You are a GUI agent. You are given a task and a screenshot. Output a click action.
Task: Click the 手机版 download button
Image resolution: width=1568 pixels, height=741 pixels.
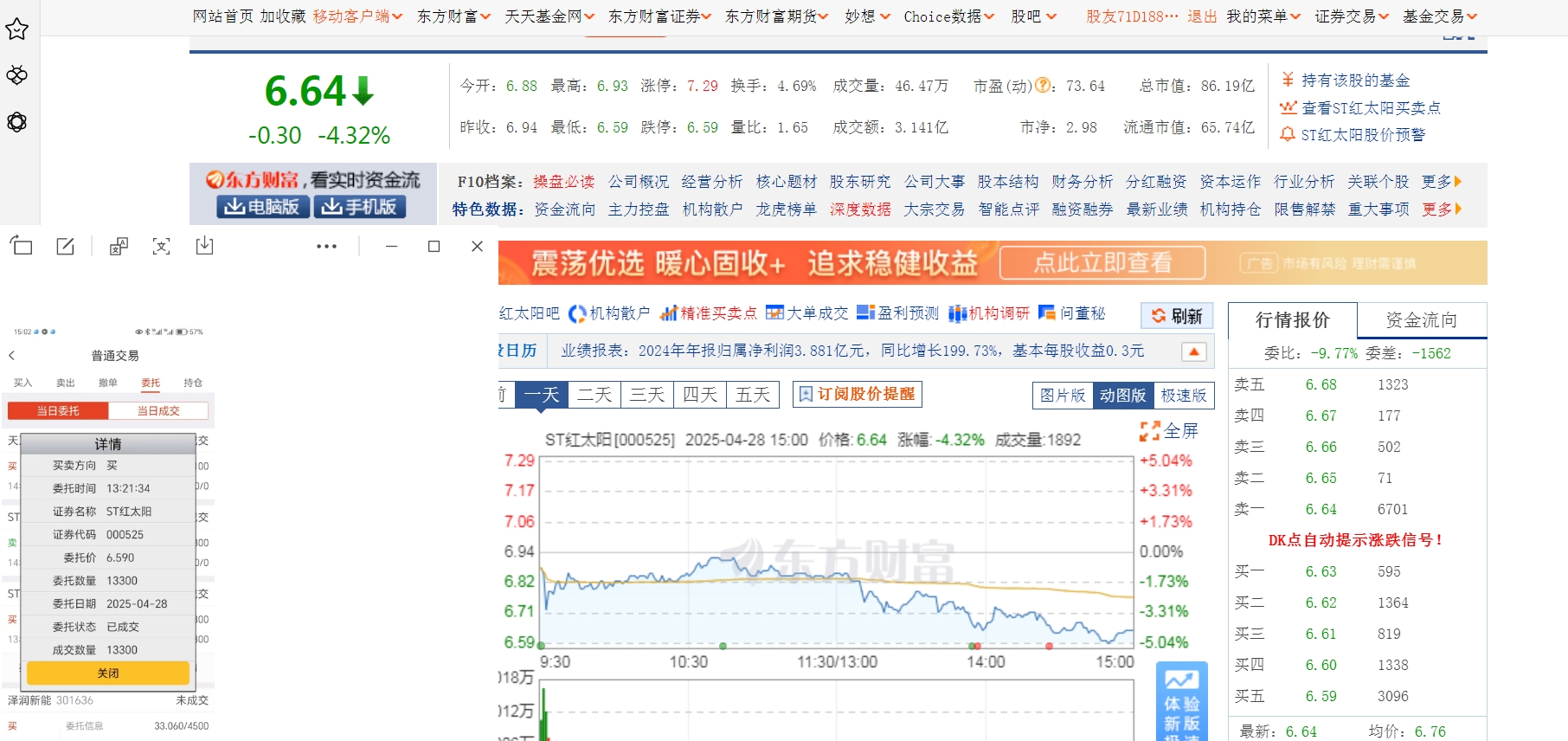[359, 207]
